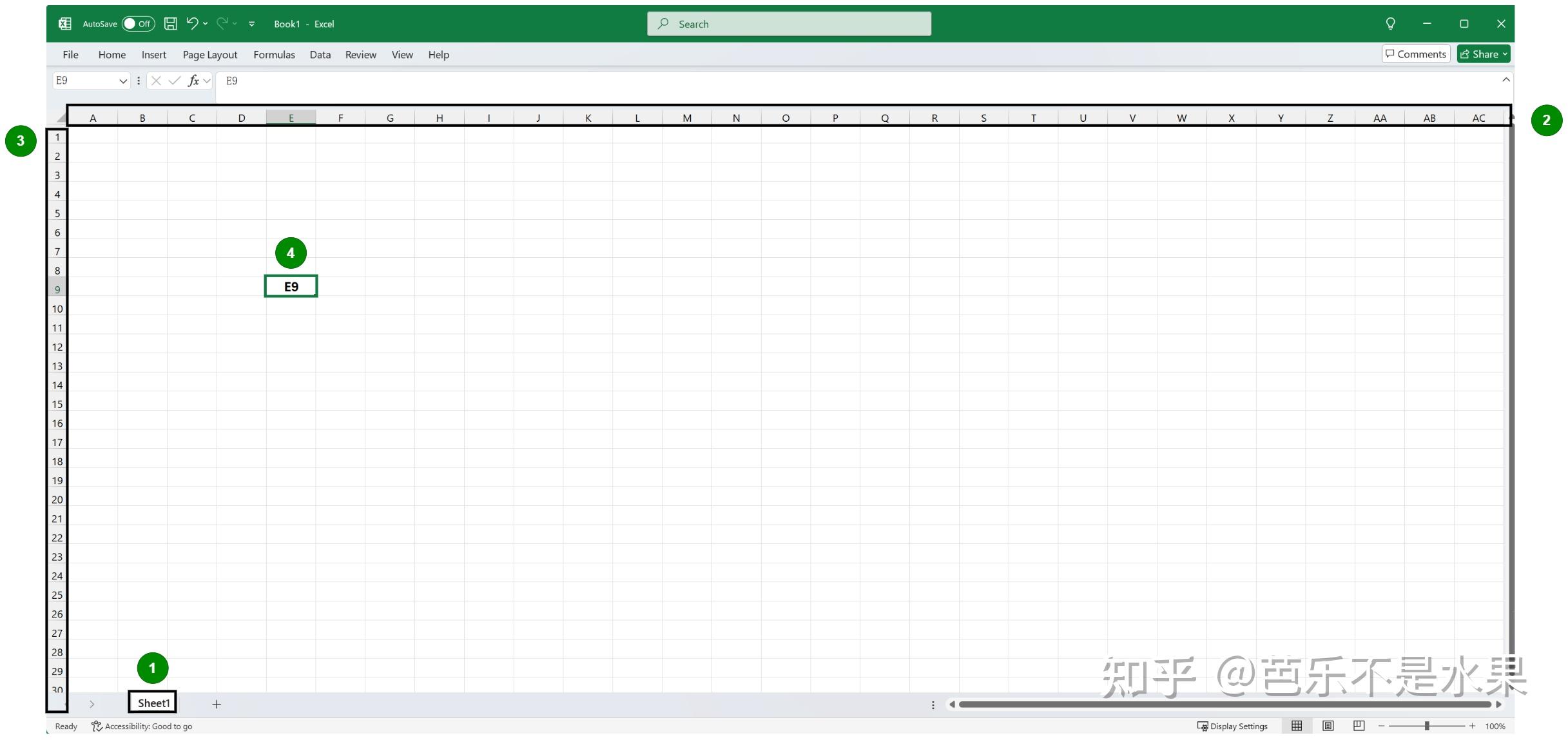The image size is (1568, 740).
Task: Open the Review ribbon tab
Action: point(360,54)
